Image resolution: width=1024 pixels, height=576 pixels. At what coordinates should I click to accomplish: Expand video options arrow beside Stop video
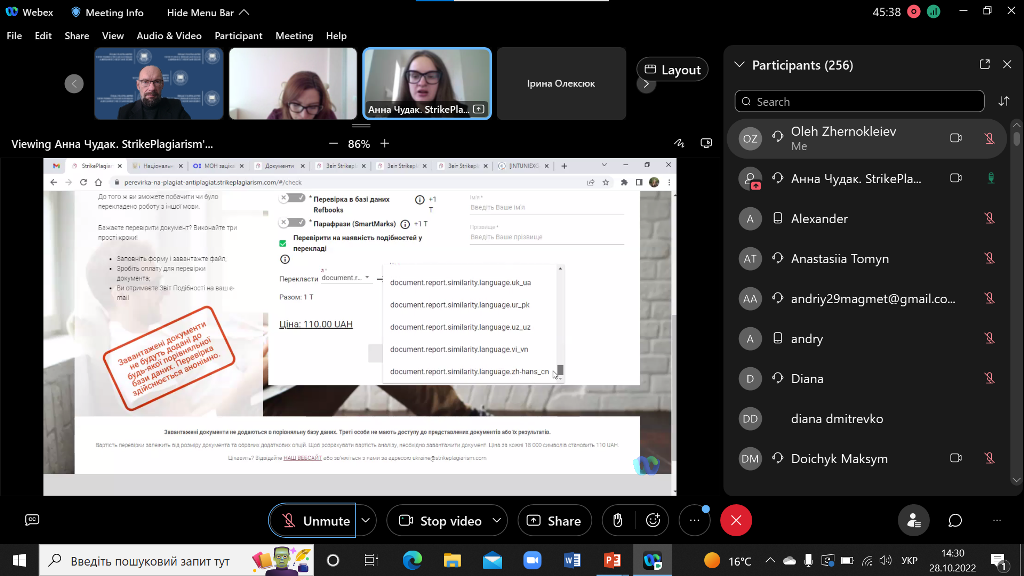pyautogui.click(x=497, y=520)
